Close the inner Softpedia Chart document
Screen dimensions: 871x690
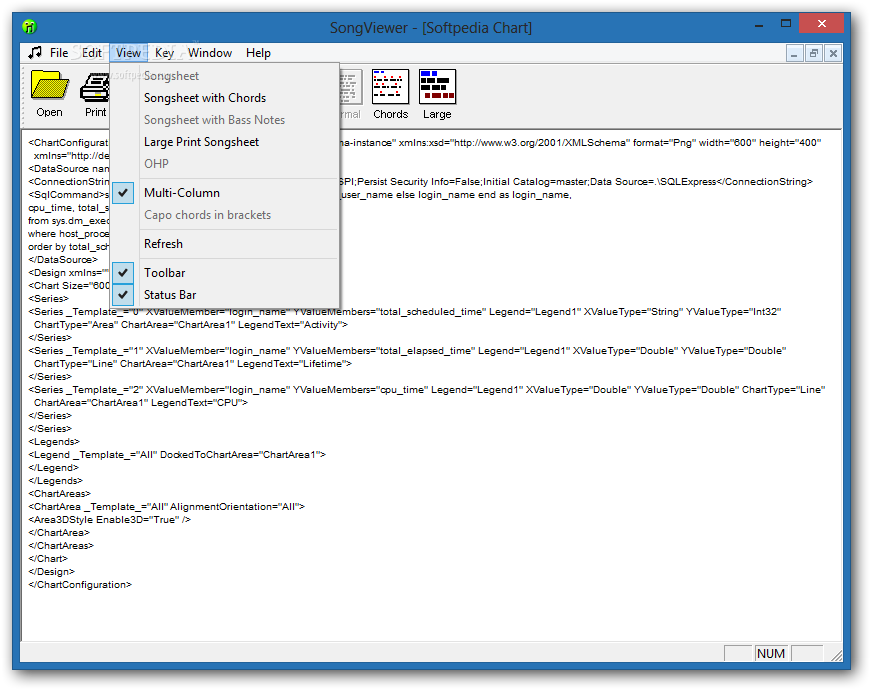[833, 53]
